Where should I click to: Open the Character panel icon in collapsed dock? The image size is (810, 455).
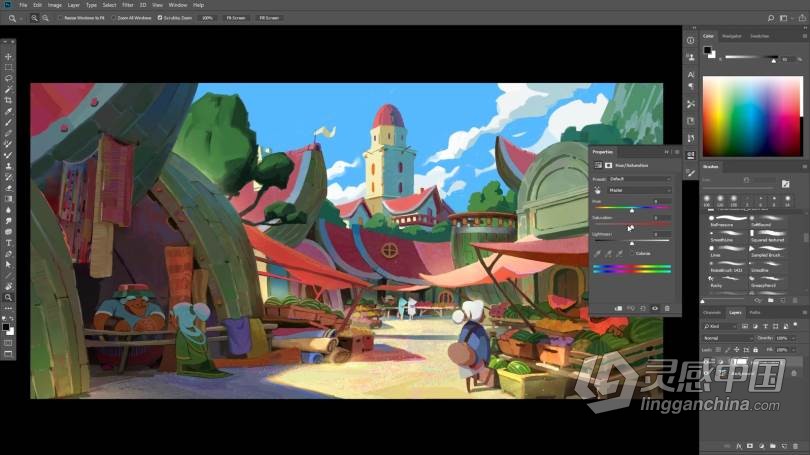tap(691, 74)
